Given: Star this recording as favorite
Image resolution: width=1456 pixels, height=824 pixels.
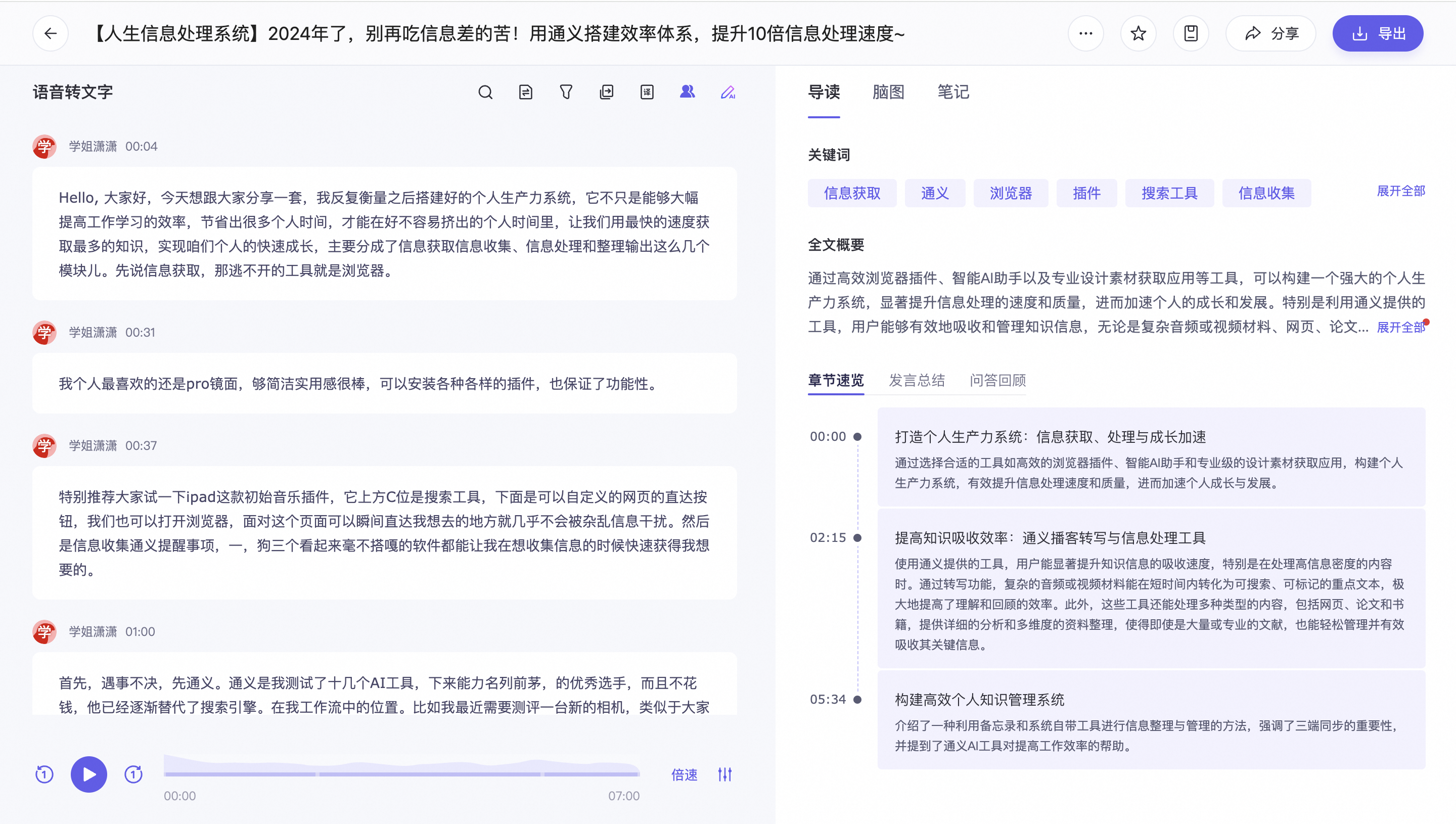Looking at the screenshot, I should [x=1138, y=33].
